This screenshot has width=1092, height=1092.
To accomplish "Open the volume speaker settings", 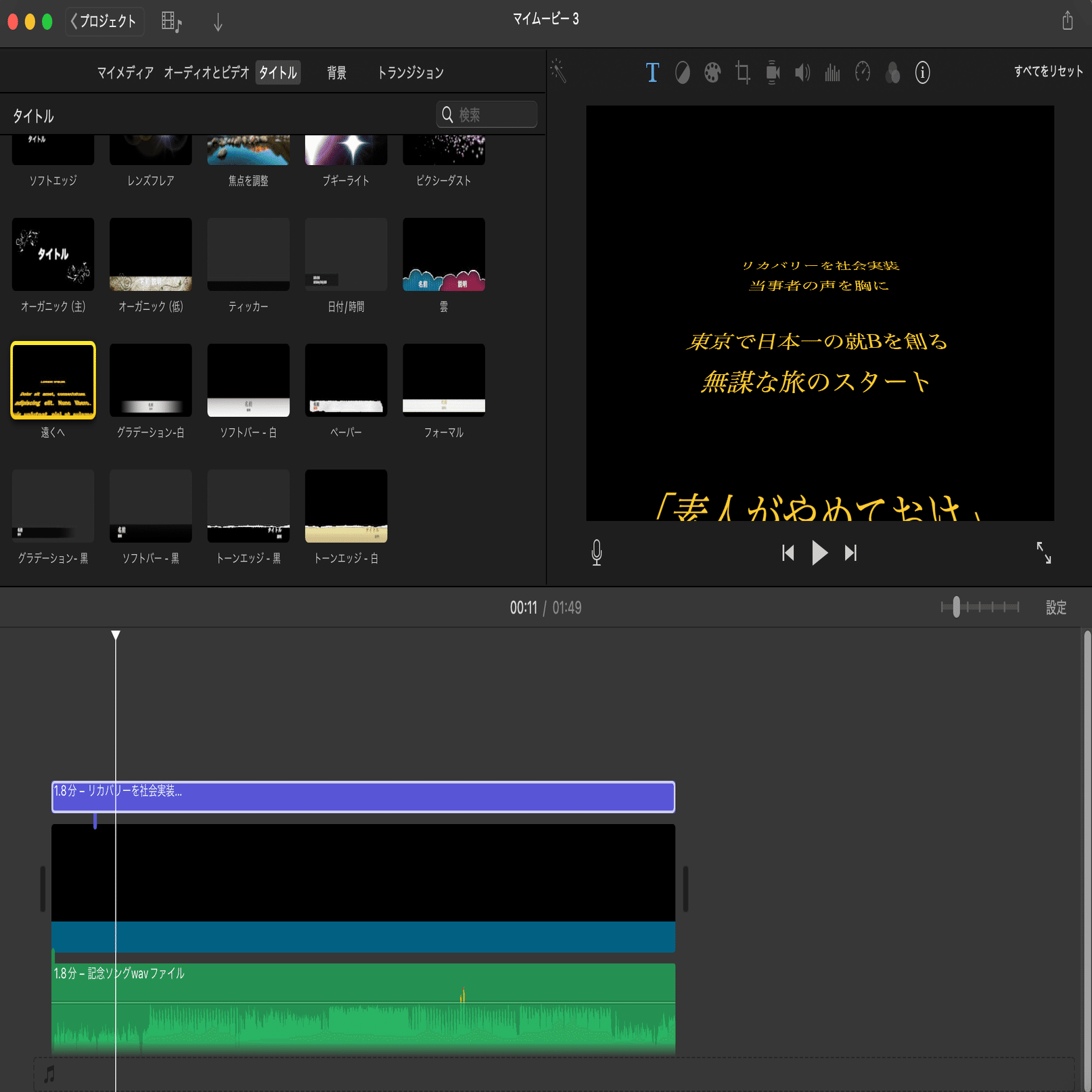I will pos(802,72).
